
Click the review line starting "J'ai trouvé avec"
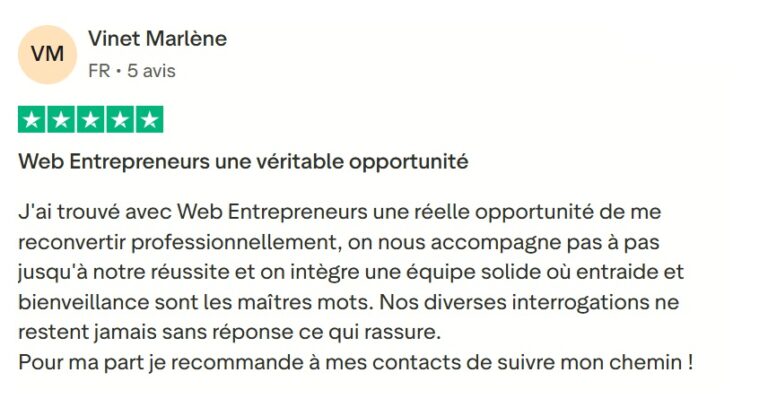click(x=340, y=213)
